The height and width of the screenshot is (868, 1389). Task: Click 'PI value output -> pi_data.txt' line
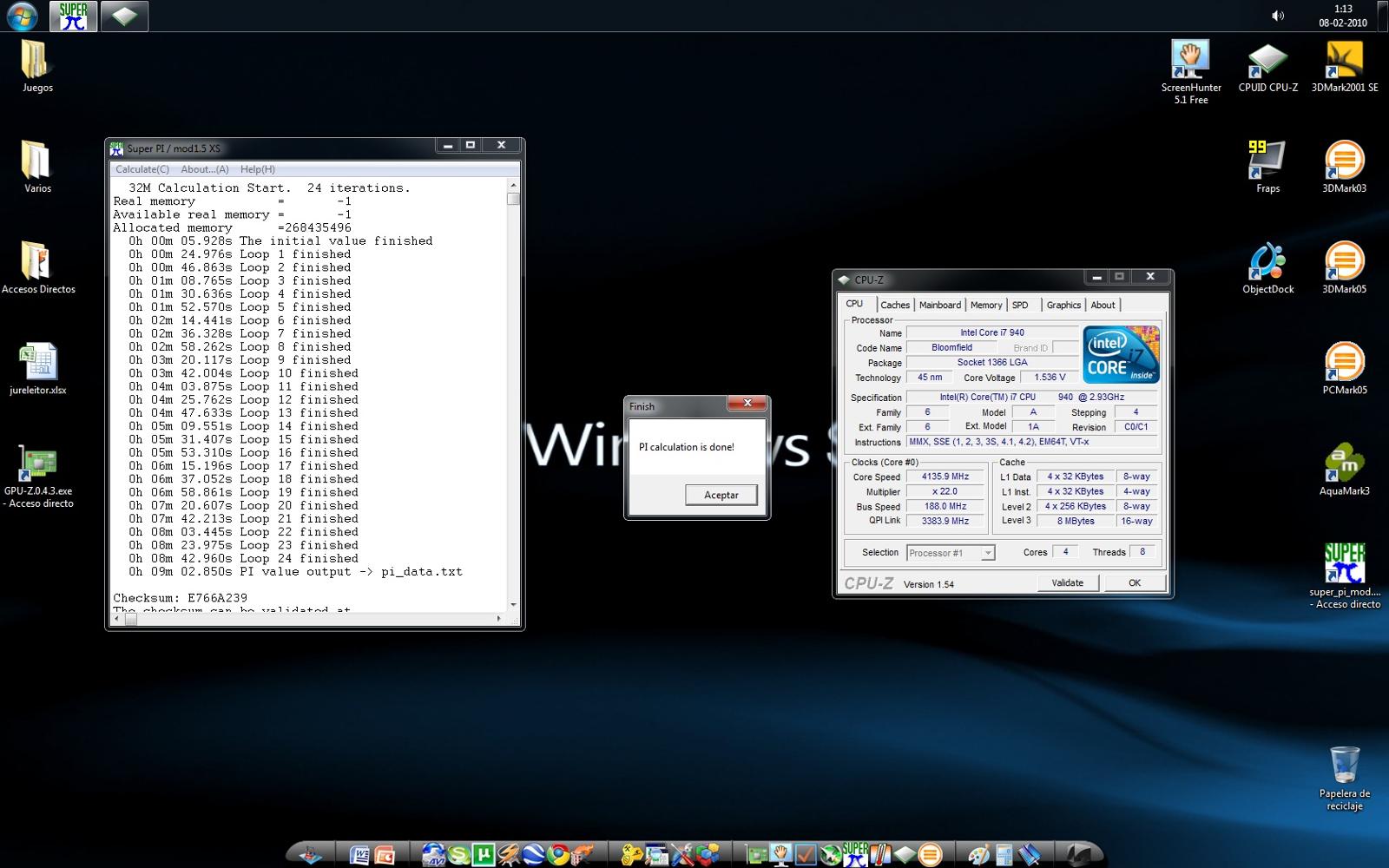click(x=296, y=571)
